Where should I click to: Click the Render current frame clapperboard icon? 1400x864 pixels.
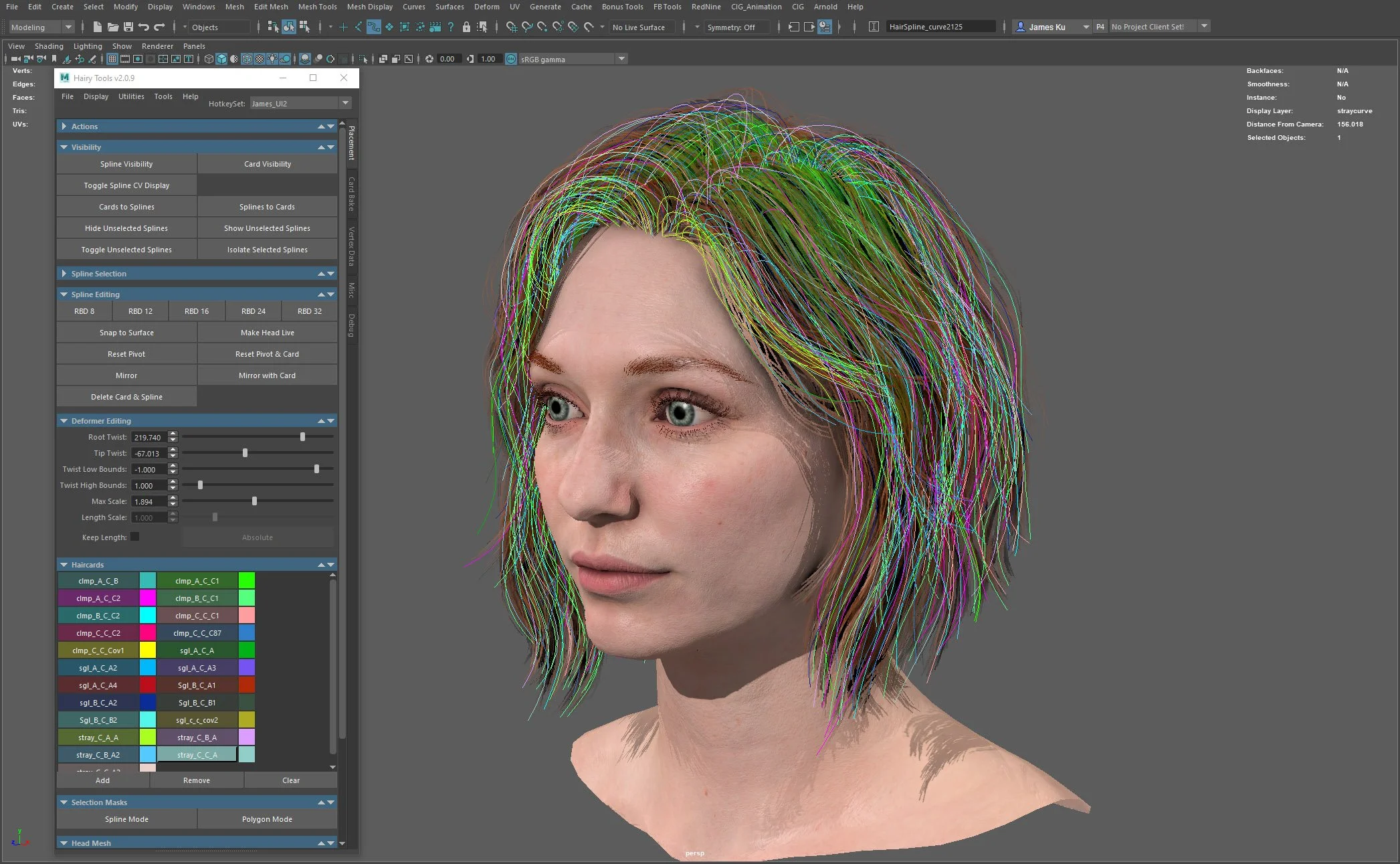pos(435,27)
